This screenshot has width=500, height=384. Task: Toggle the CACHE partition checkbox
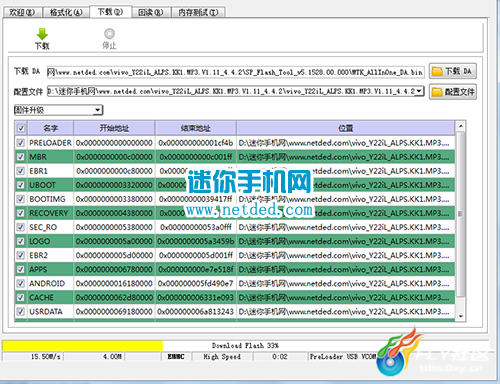coord(21,297)
